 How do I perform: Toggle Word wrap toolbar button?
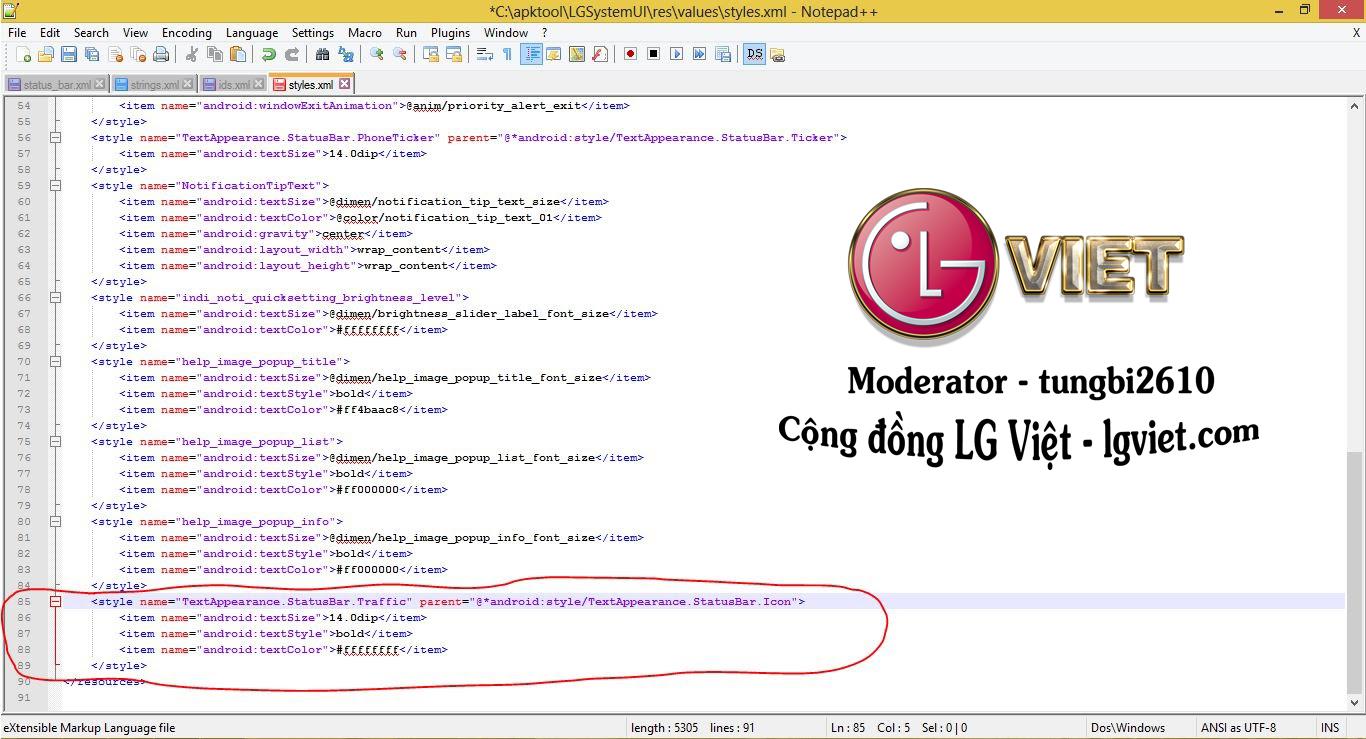[x=484, y=54]
